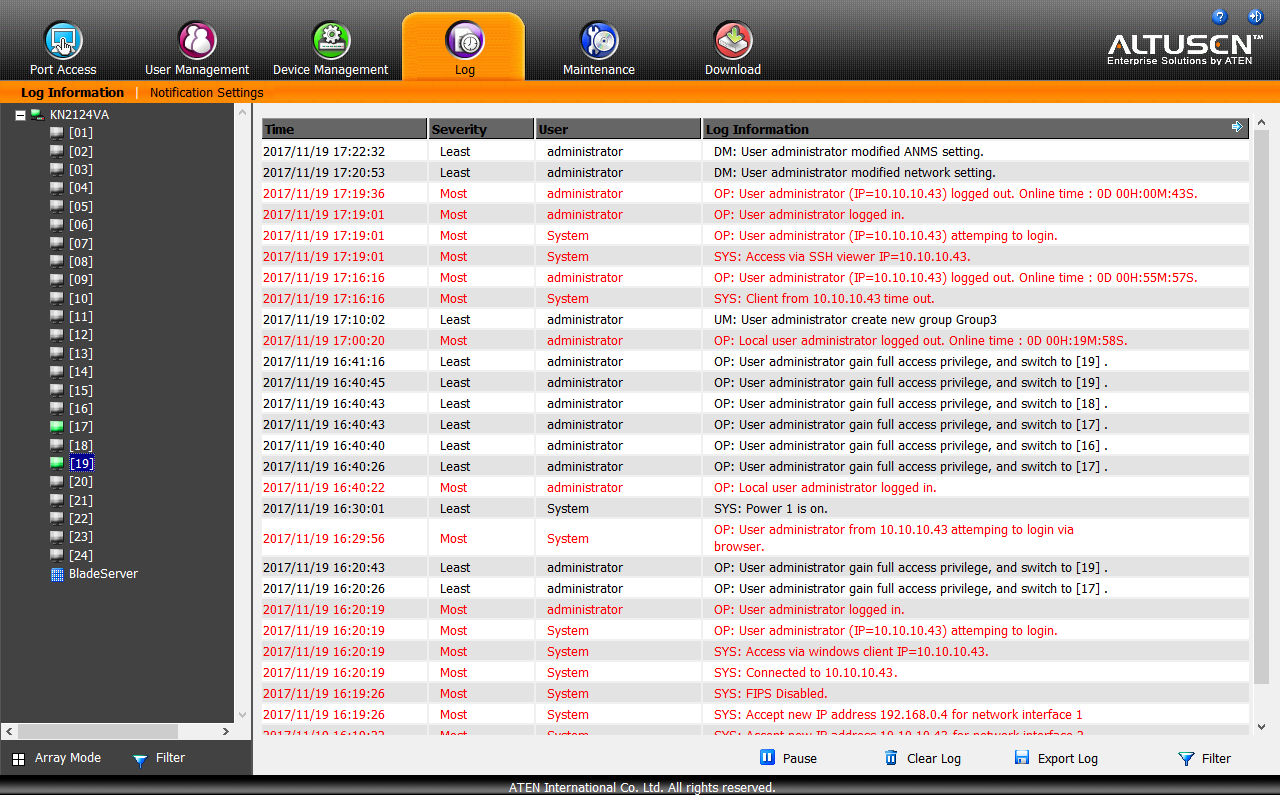Open the Download icon
1280x800 pixels.
click(x=733, y=41)
